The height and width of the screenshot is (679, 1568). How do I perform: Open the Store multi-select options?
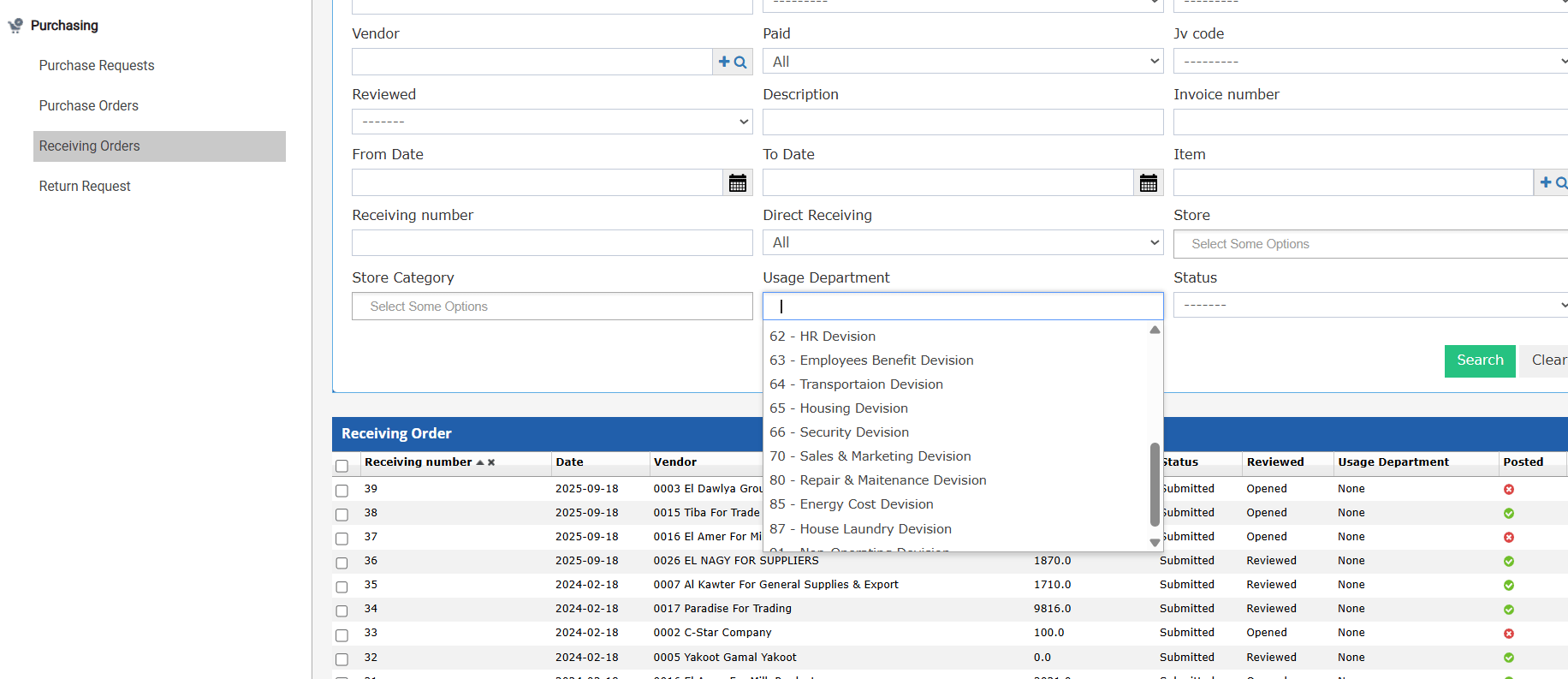(x=1370, y=244)
